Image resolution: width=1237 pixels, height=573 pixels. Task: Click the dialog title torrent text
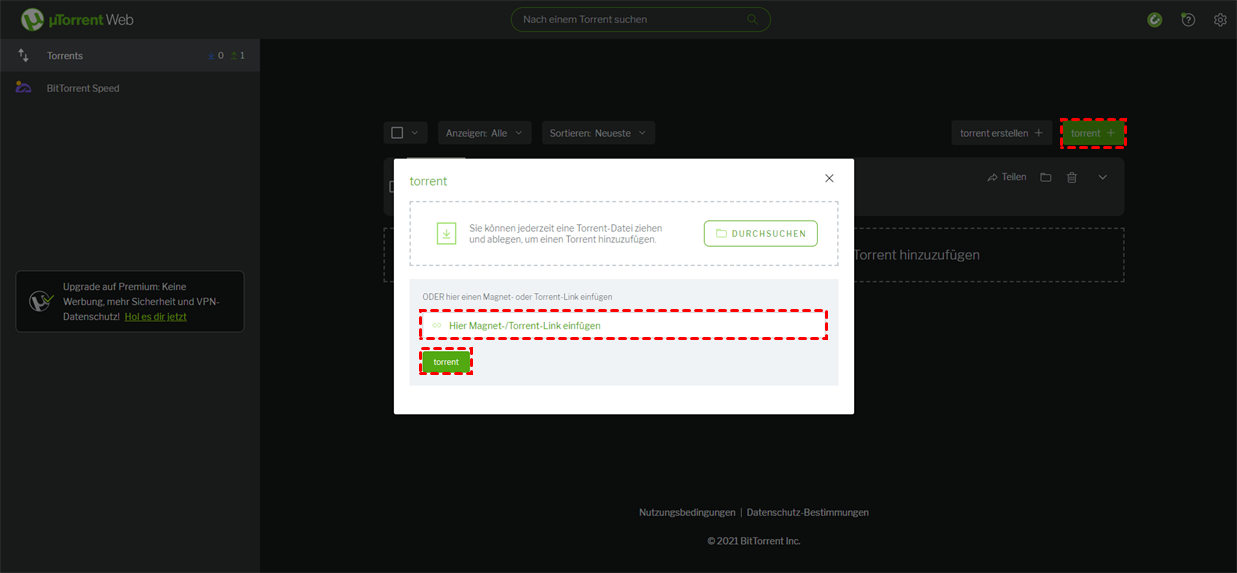[x=428, y=181]
